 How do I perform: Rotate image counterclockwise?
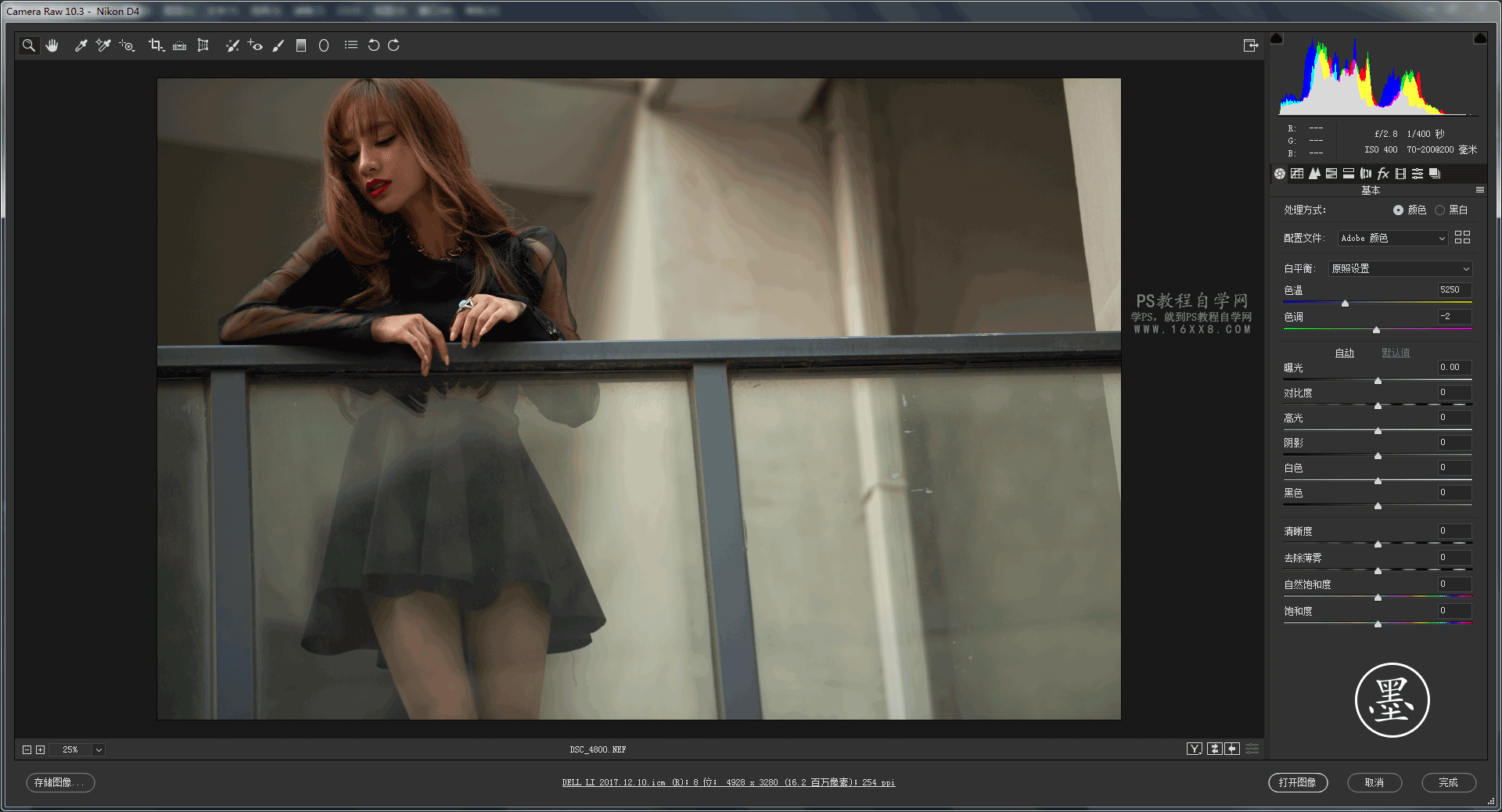374,45
